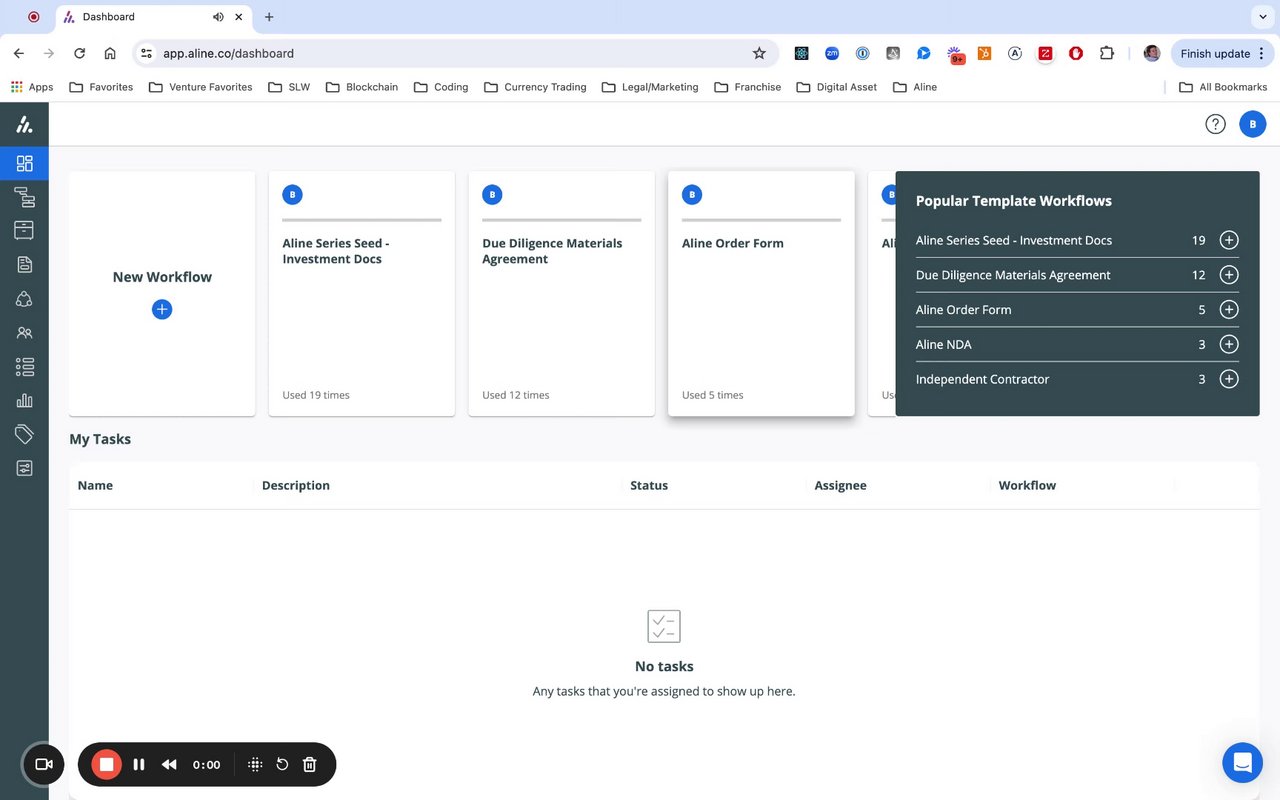Image resolution: width=1280 pixels, height=800 pixels.
Task: Bookmark this page with the star icon
Action: [x=759, y=53]
